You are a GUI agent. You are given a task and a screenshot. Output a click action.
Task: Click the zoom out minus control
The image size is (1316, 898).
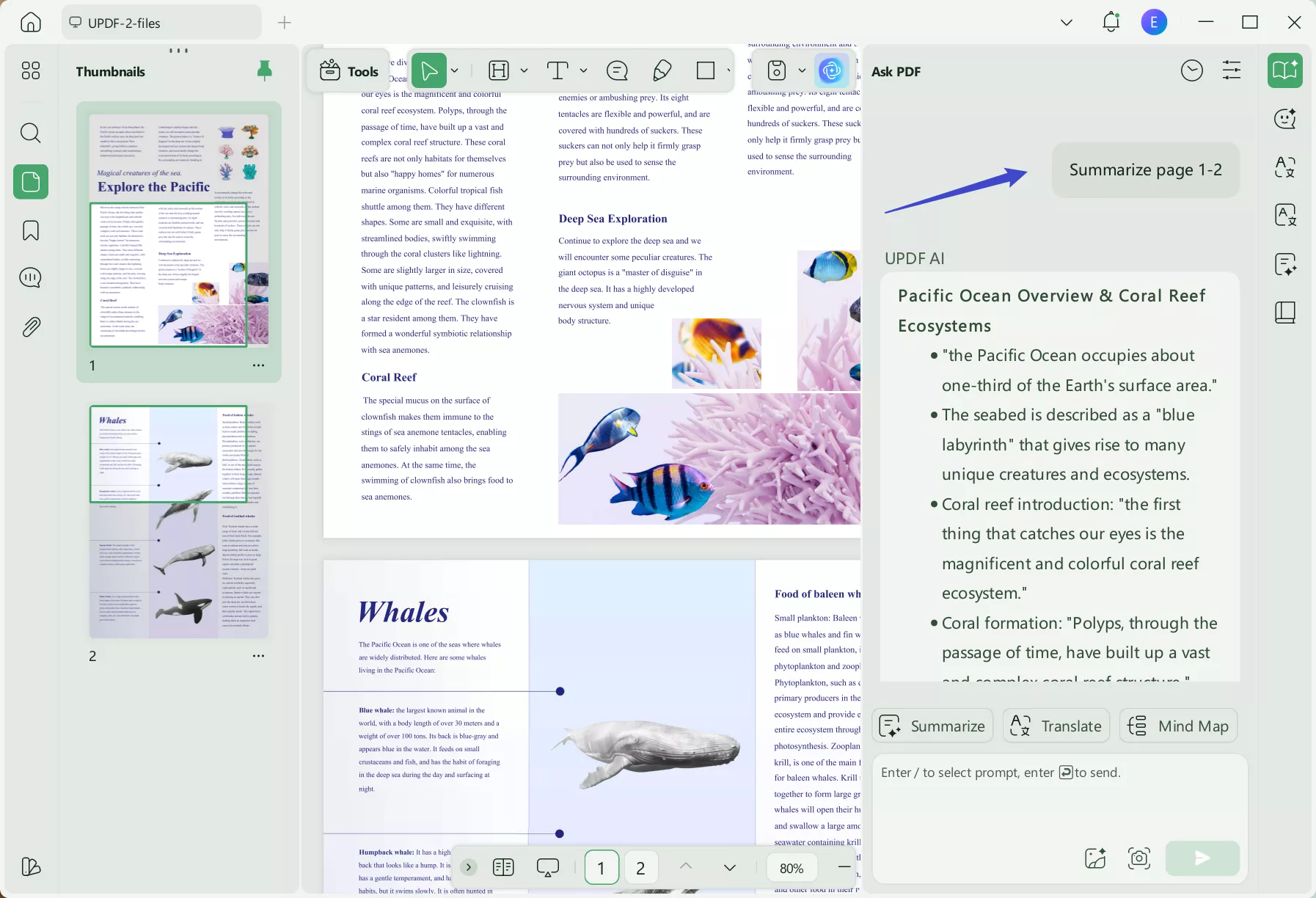pyautogui.click(x=844, y=867)
